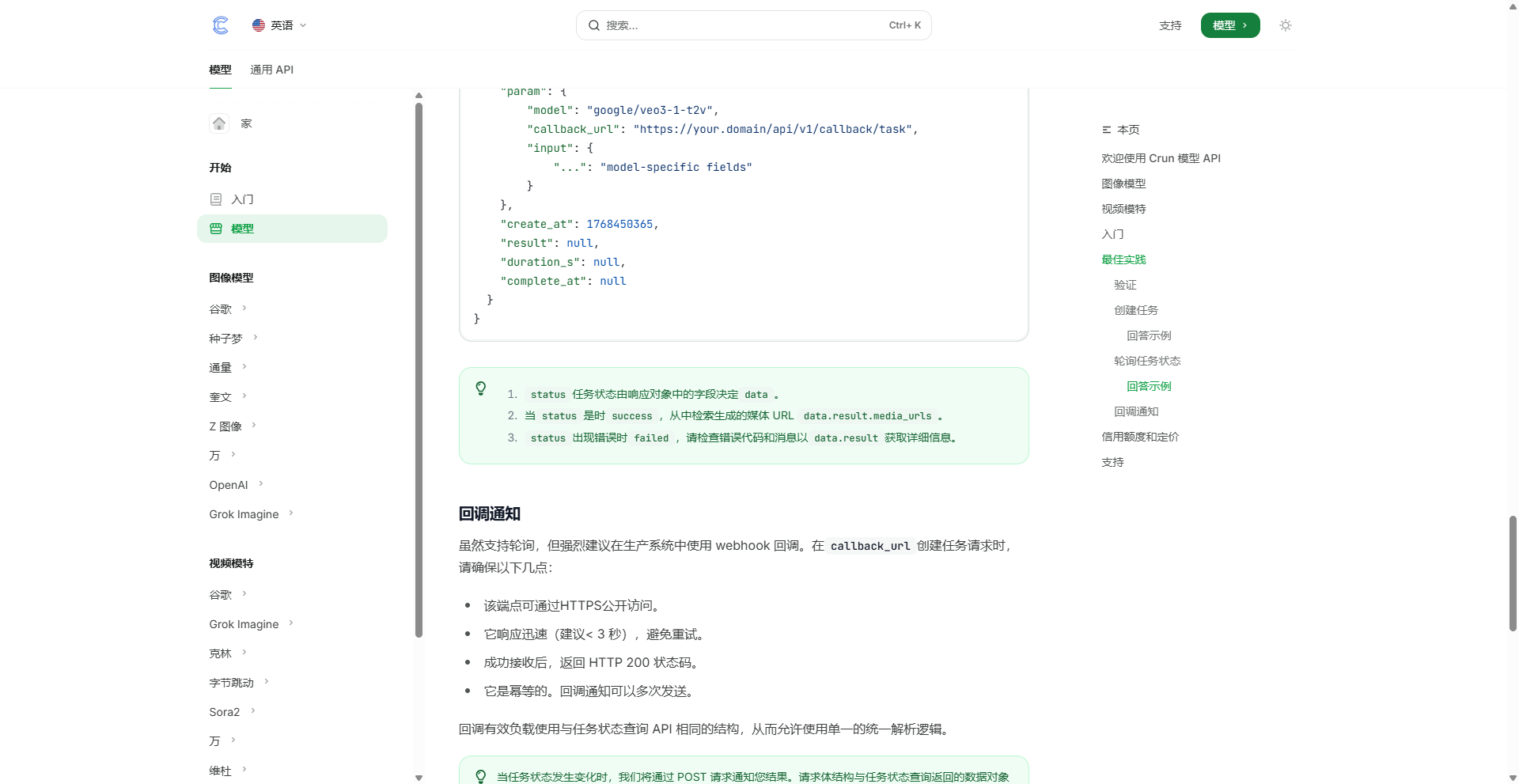Jump to 回答示例 under 创建任务

(x=1149, y=335)
